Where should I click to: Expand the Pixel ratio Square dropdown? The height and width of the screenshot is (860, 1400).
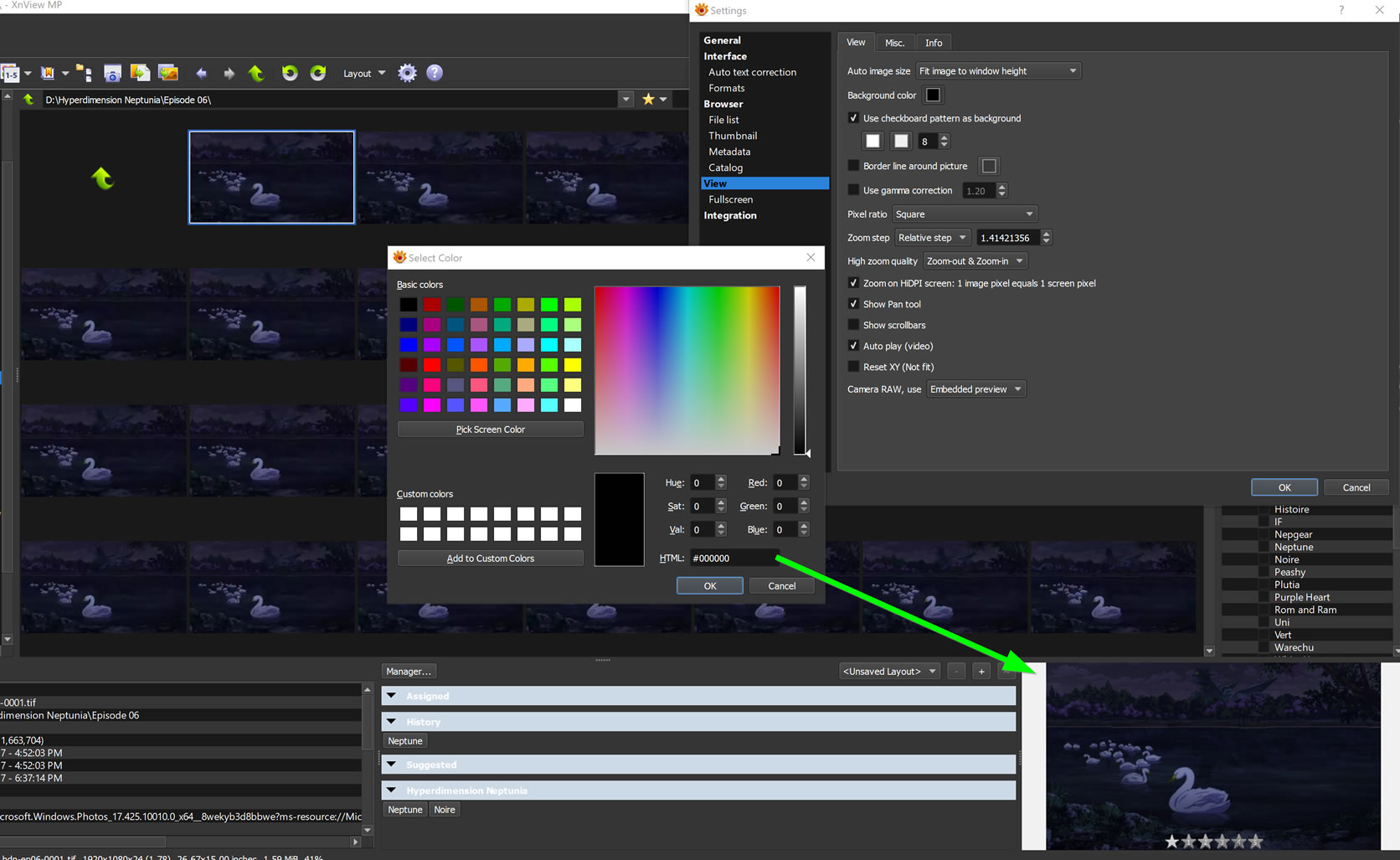click(964, 214)
